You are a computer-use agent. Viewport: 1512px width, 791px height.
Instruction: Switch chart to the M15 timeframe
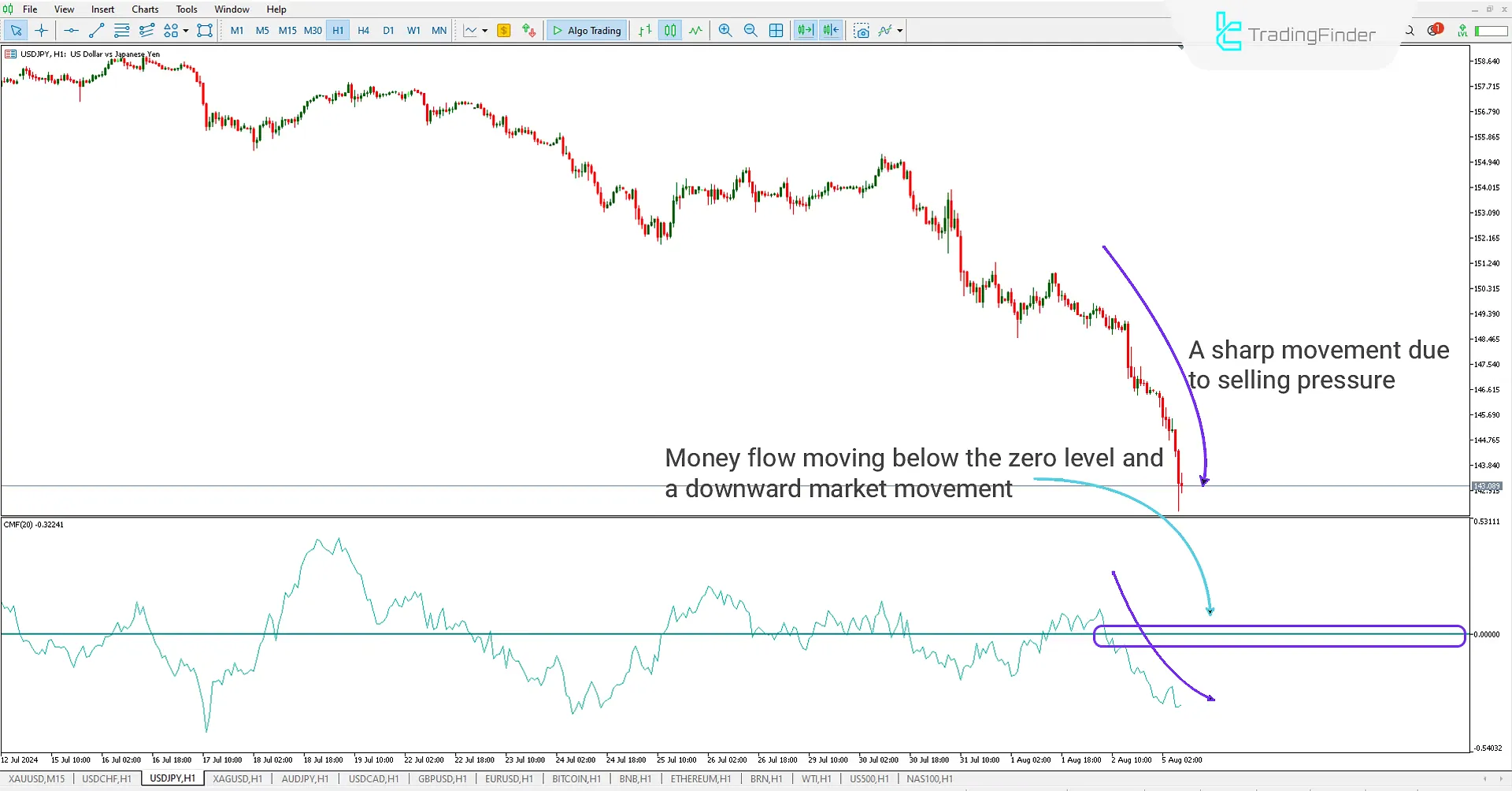click(x=287, y=30)
